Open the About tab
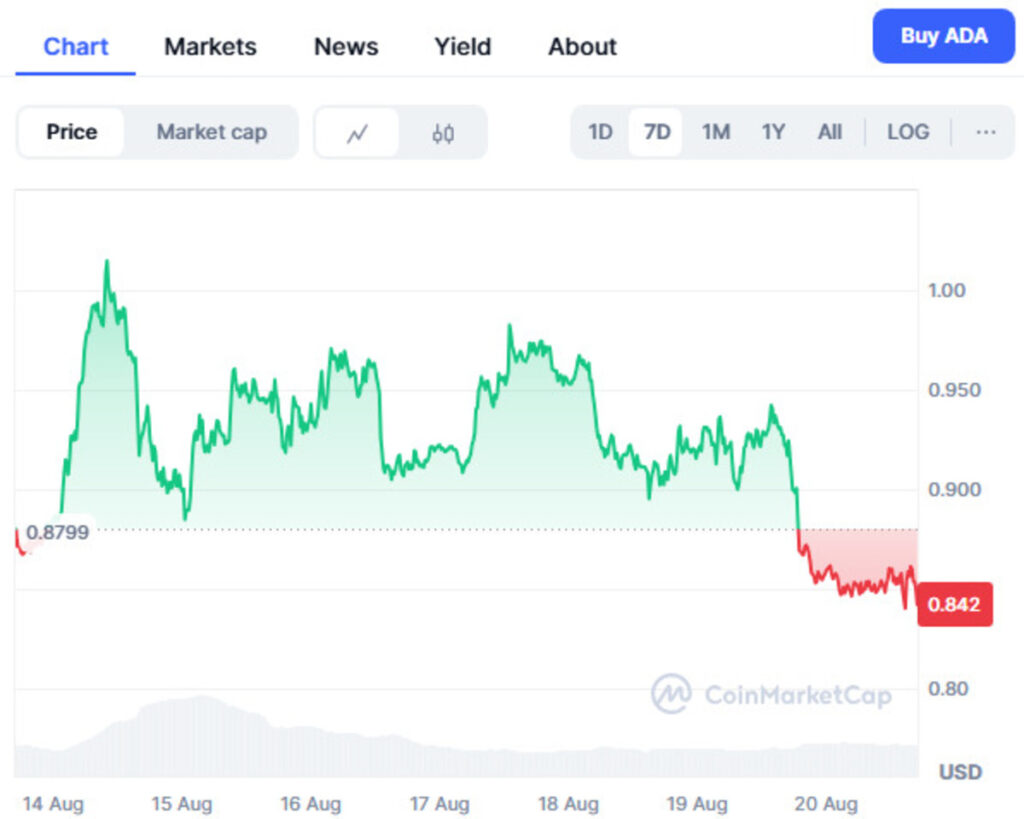Viewport: 1024px width, 819px height. [582, 46]
